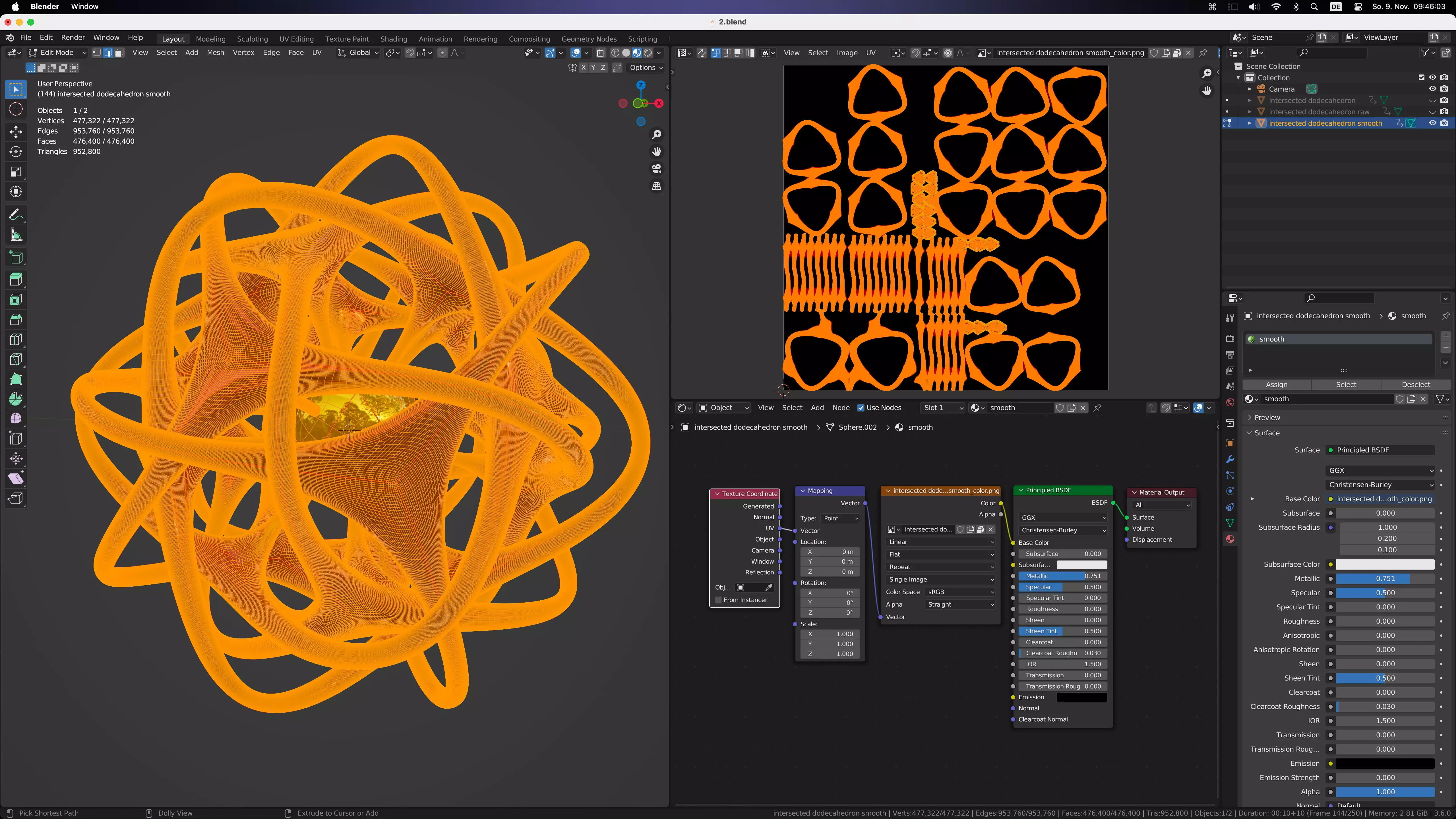The height and width of the screenshot is (819, 1456).
Task: Open the Global transform orientation dropdown
Action: coord(358,53)
